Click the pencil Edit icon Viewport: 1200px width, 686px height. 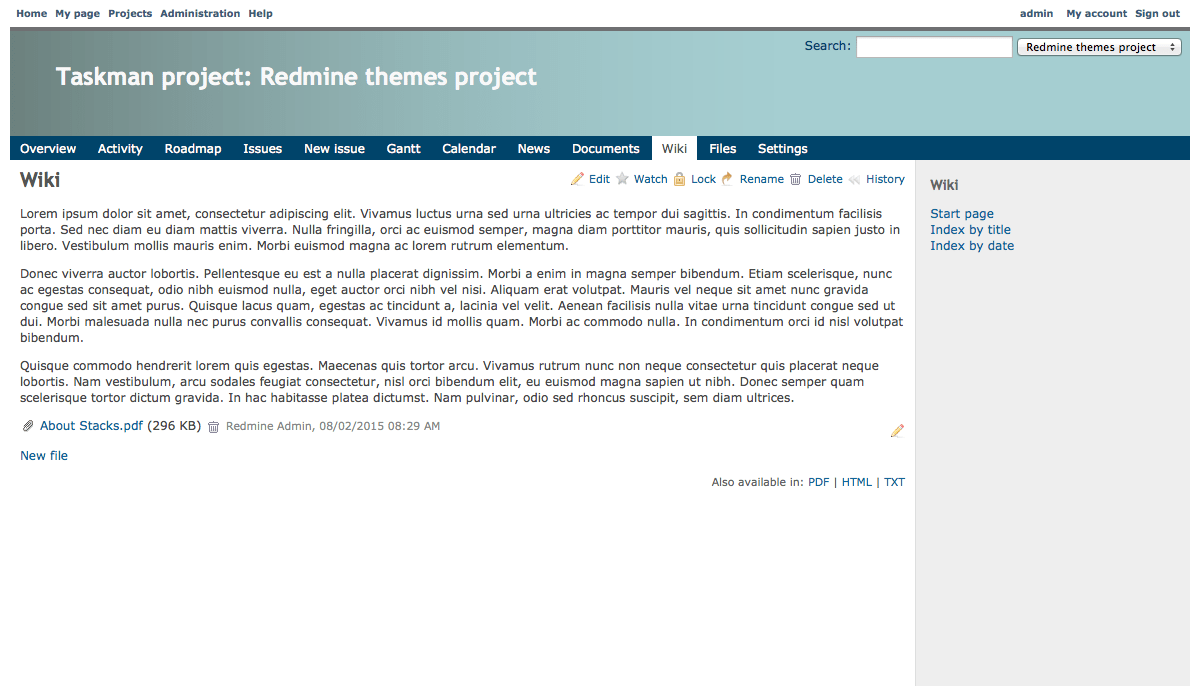pyautogui.click(x=577, y=179)
